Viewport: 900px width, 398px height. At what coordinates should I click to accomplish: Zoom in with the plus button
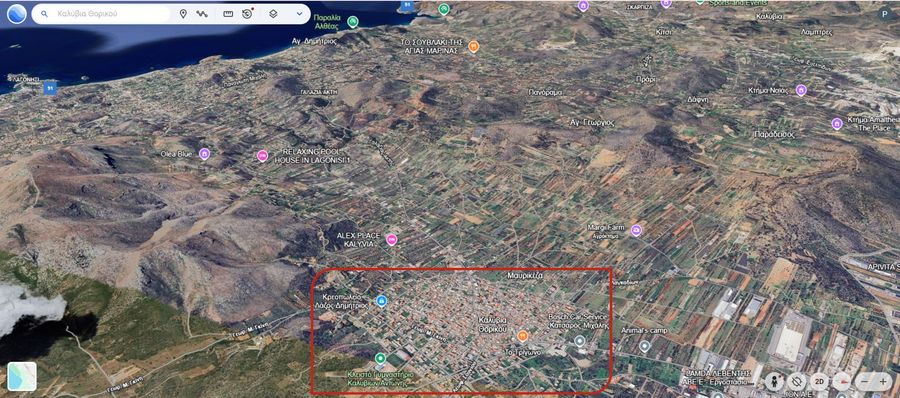point(883,381)
